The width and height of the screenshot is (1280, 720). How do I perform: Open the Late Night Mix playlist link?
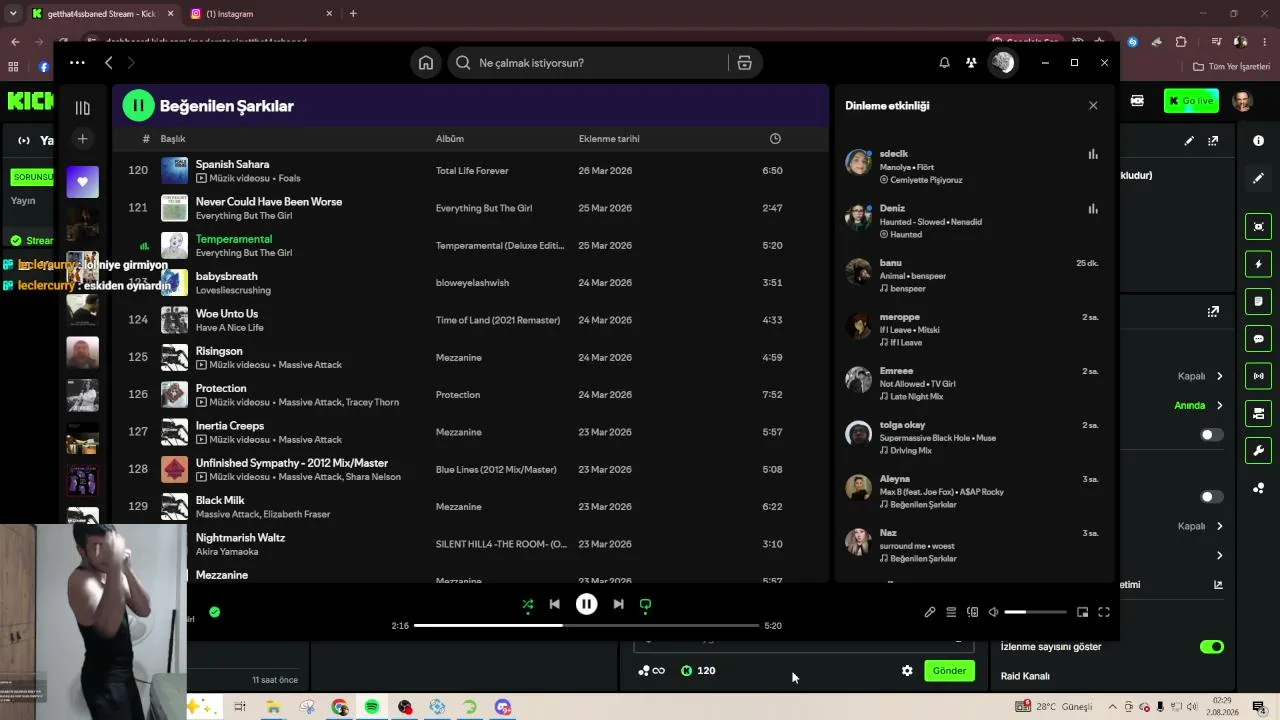[x=916, y=397]
